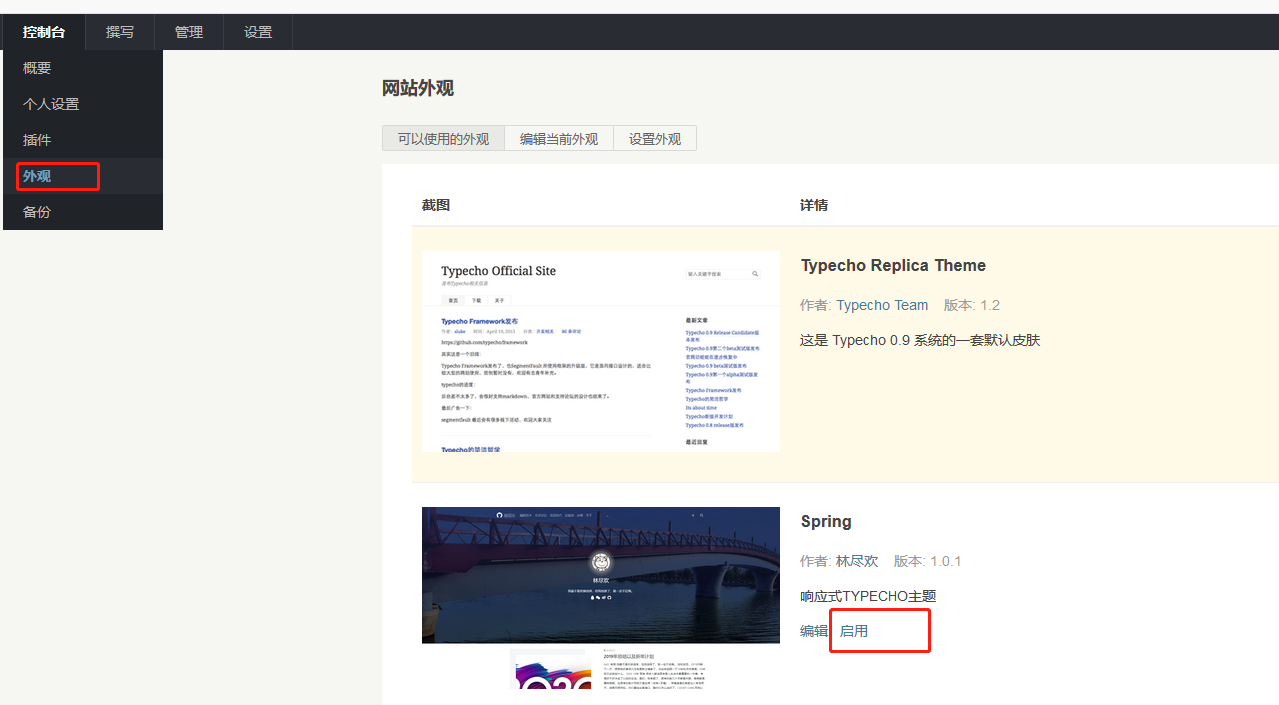
Task: Open the 设置 top menu
Action: pos(258,32)
